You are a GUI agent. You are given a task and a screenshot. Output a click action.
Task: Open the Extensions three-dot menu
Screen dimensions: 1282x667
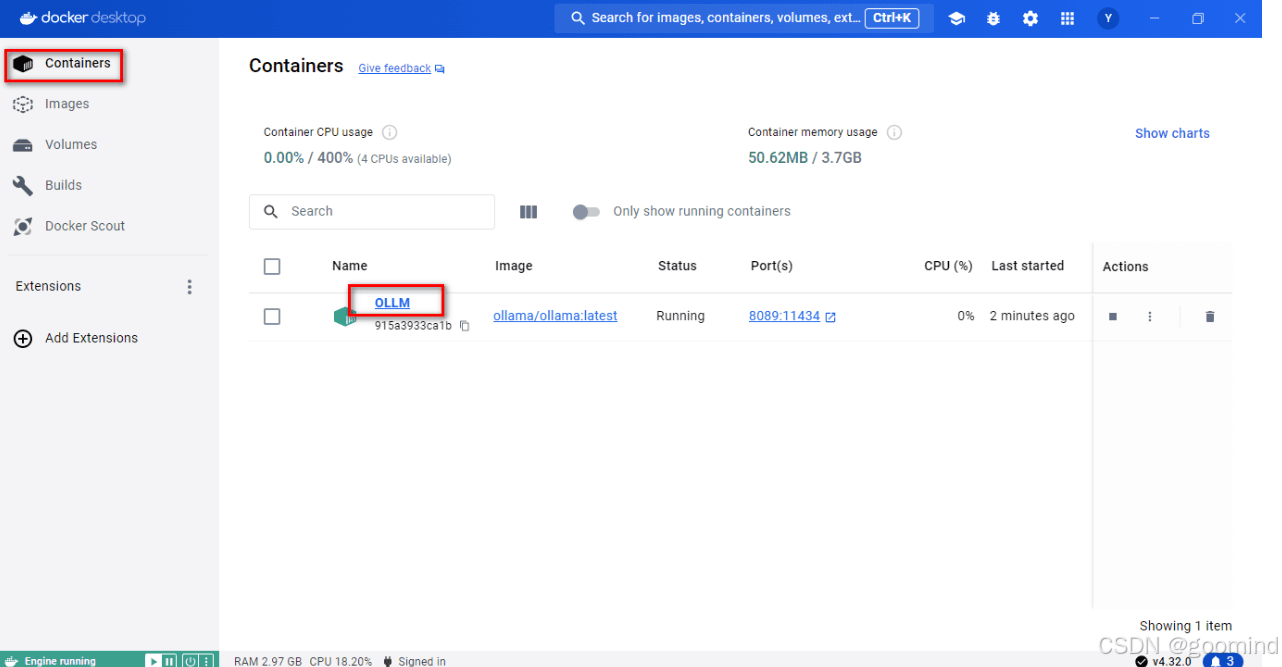pyautogui.click(x=190, y=287)
